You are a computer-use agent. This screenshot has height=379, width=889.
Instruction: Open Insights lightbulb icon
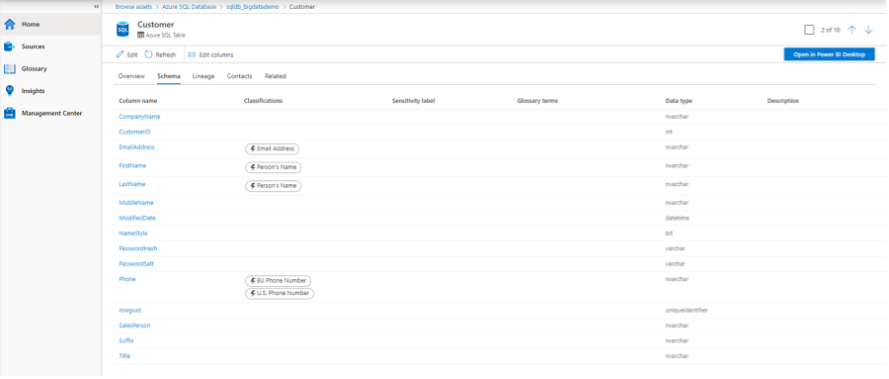[10, 91]
